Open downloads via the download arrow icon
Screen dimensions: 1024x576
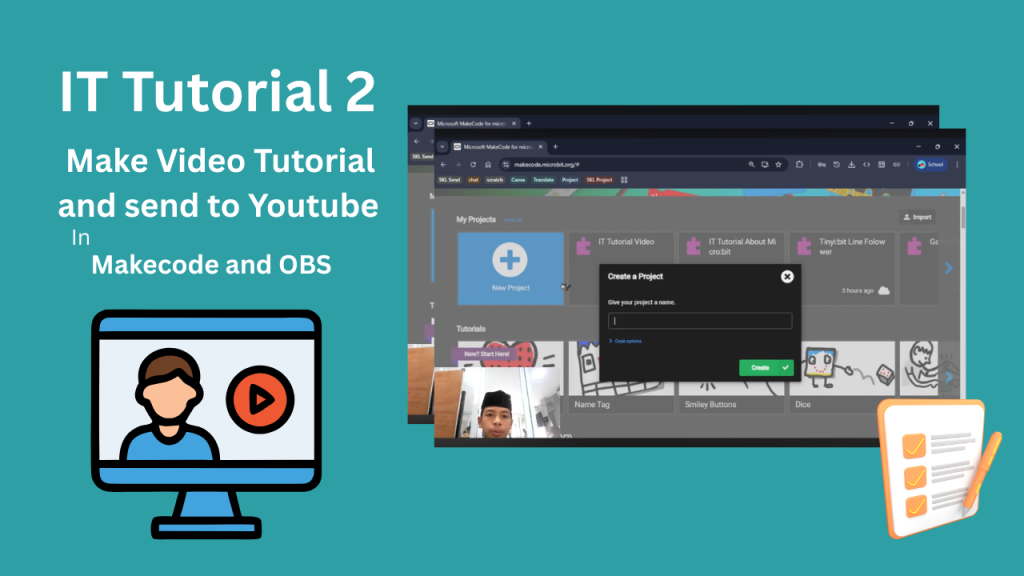point(852,165)
